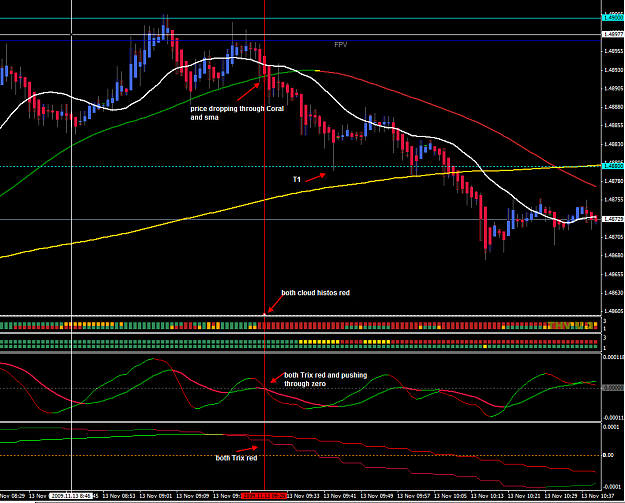The height and width of the screenshot is (503, 625).
Task: Click the 13 Nov 10:29 time label
Action: (561, 496)
